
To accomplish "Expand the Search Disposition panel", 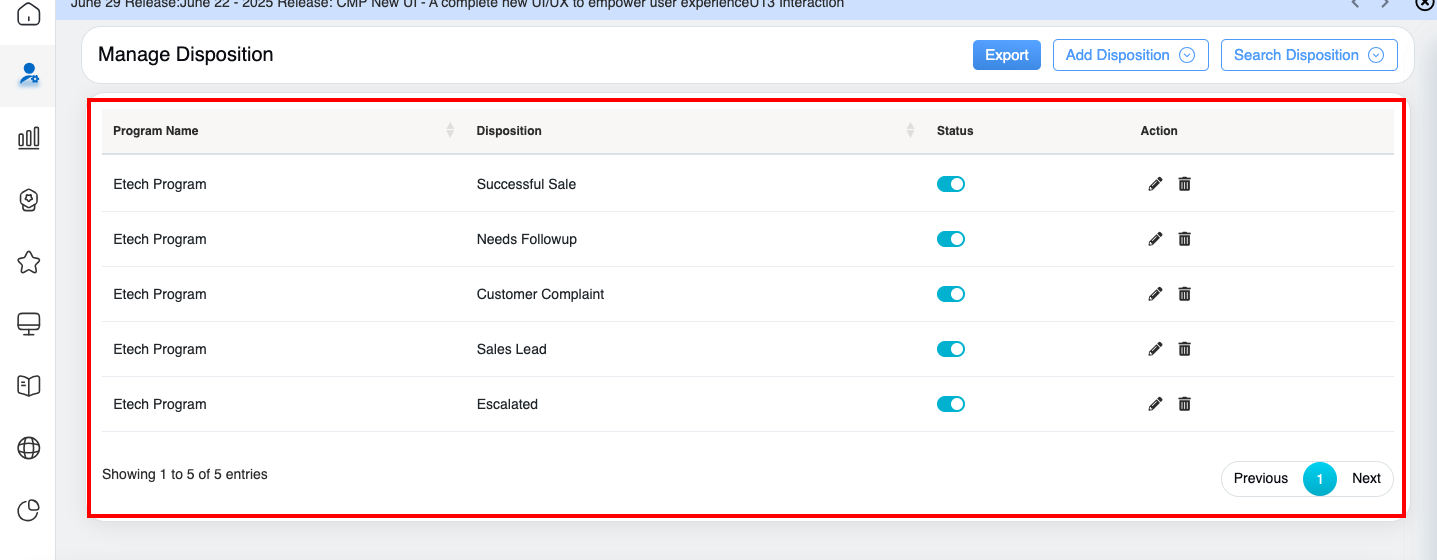I will coord(1308,55).
